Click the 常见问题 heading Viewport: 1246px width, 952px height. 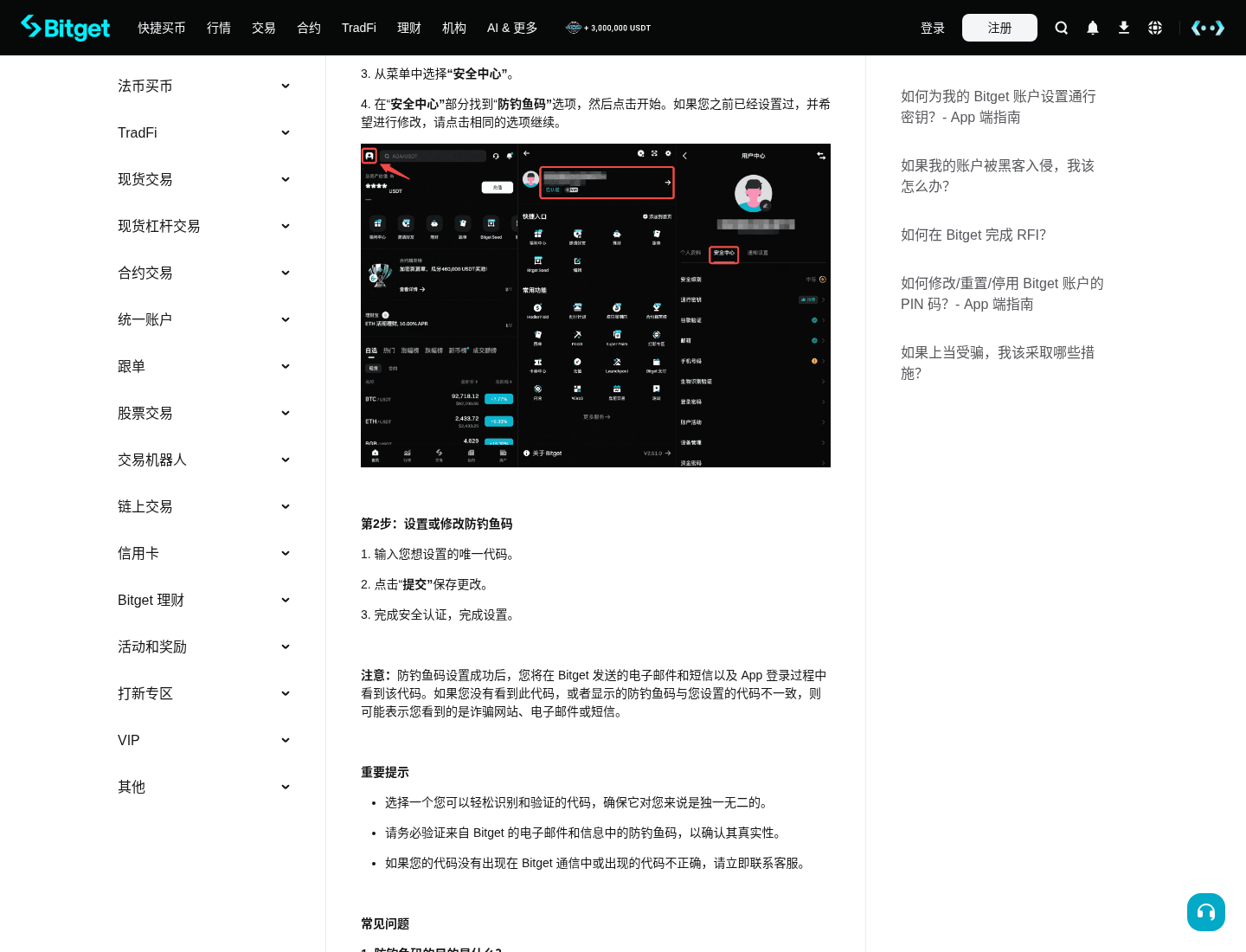tap(385, 923)
